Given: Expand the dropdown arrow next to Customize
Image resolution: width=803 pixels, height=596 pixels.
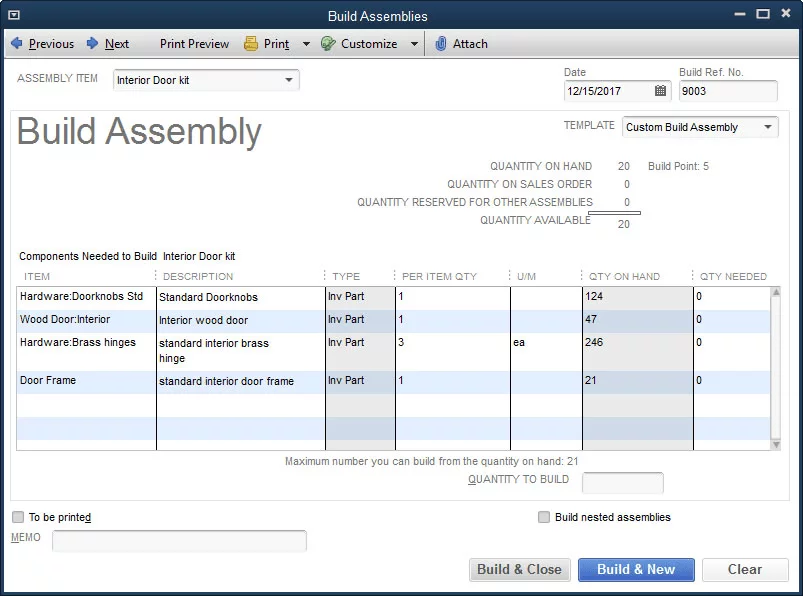Looking at the screenshot, I should pyautogui.click(x=416, y=43).
